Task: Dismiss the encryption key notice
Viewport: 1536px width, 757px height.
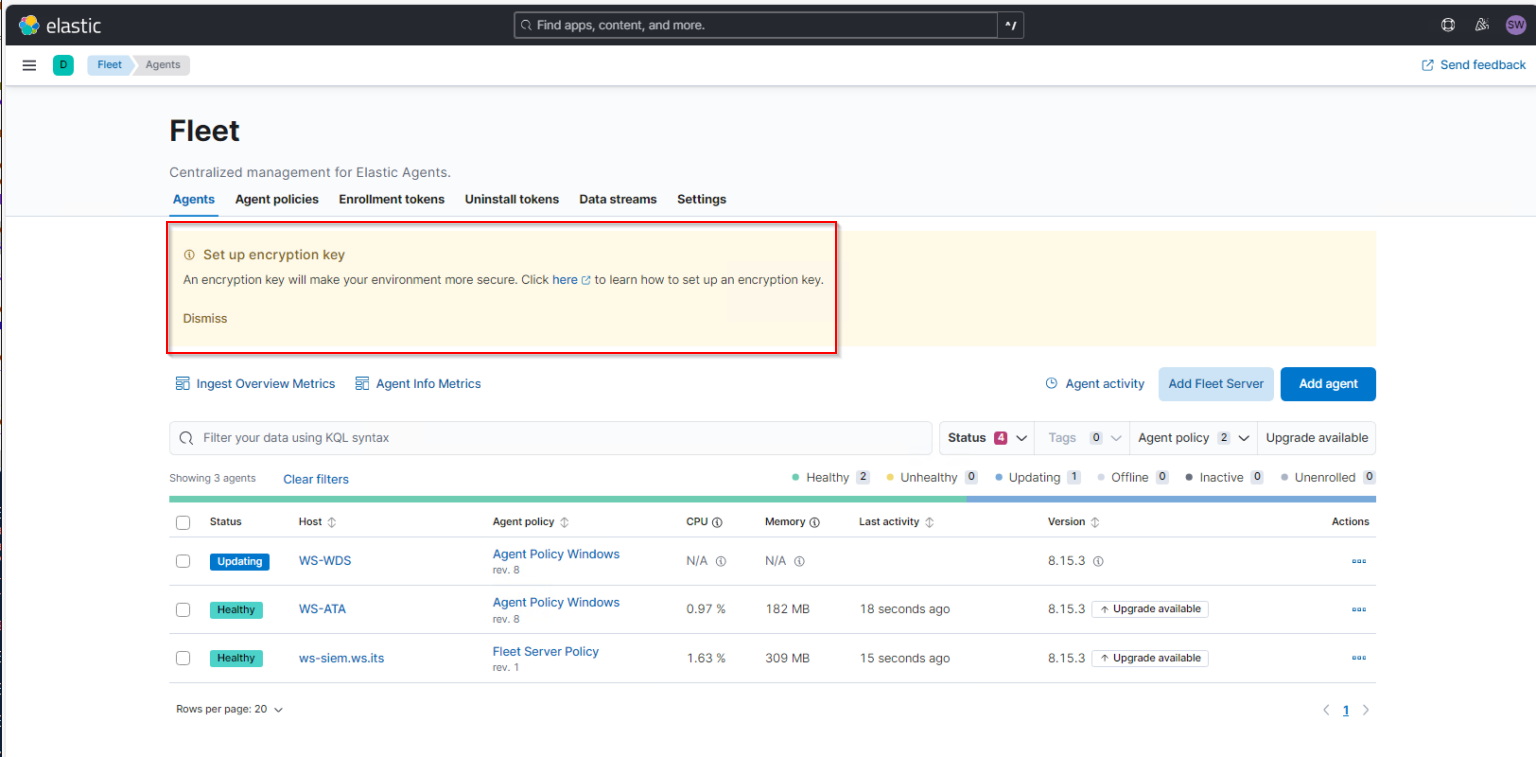Action: [x=205, y=319]
